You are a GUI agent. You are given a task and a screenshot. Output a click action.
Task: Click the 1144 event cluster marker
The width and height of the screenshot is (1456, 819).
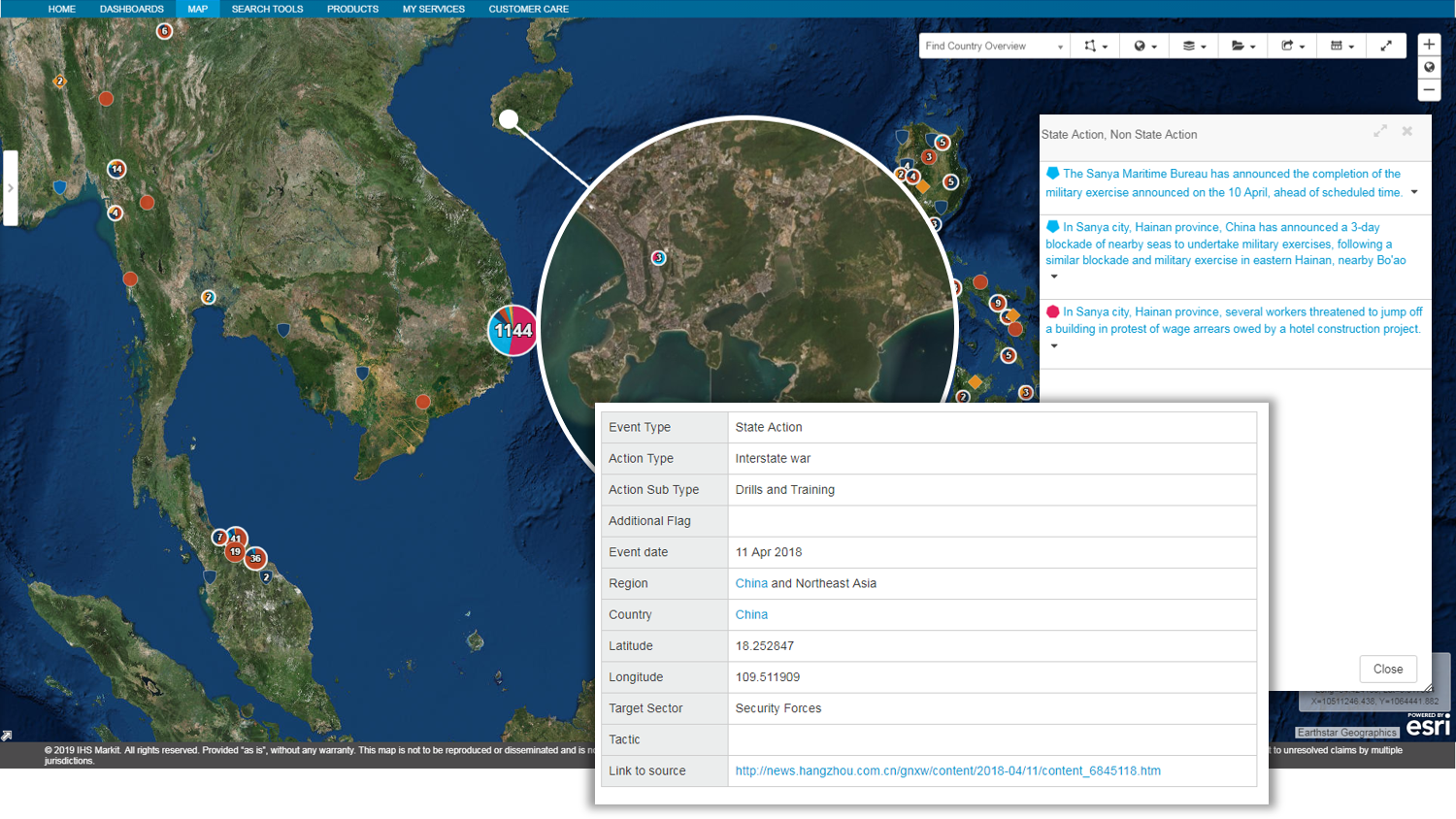513,330
